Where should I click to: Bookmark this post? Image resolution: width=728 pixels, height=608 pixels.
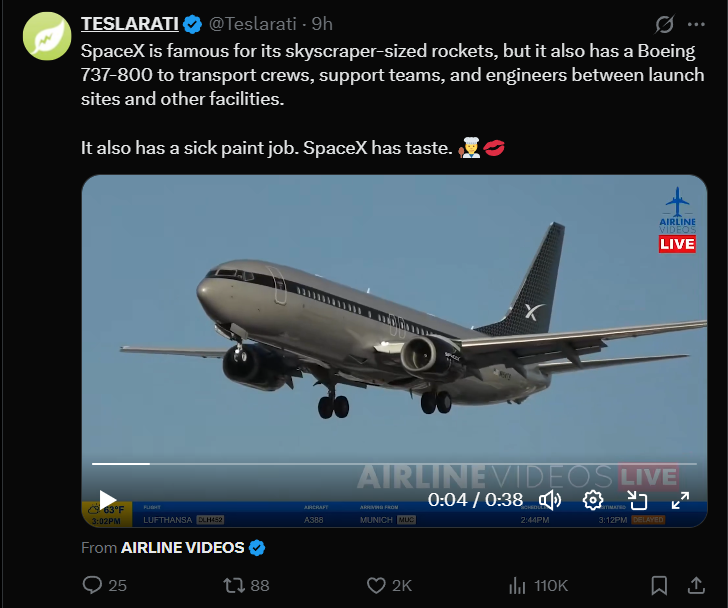point(659,585)
